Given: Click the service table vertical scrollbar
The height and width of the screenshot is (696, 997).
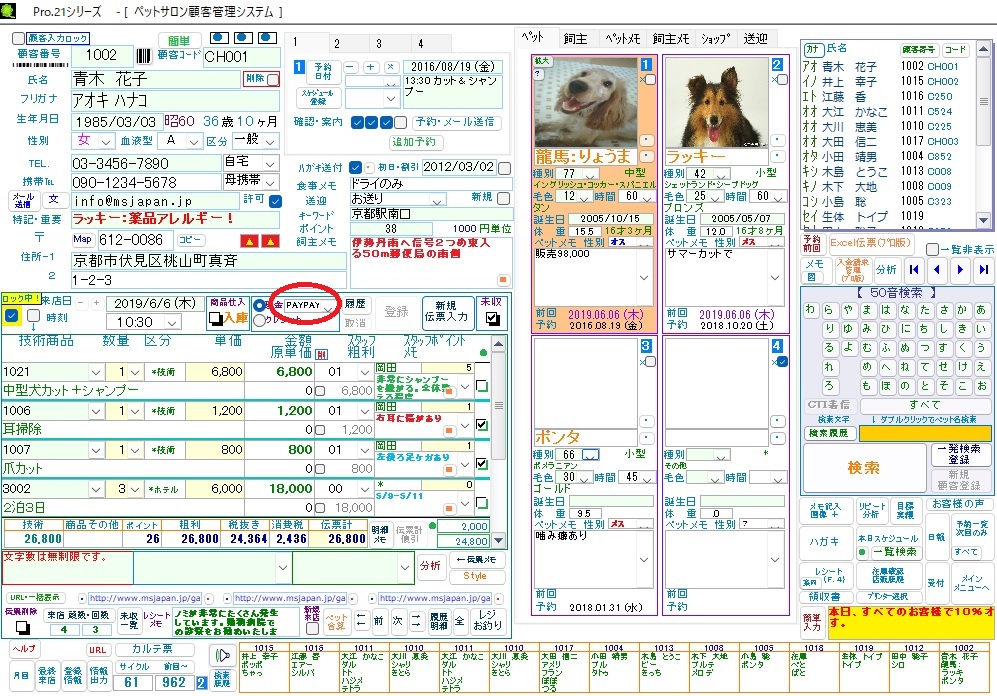Looking at the screenshot, I should click(x=499, y=442).
